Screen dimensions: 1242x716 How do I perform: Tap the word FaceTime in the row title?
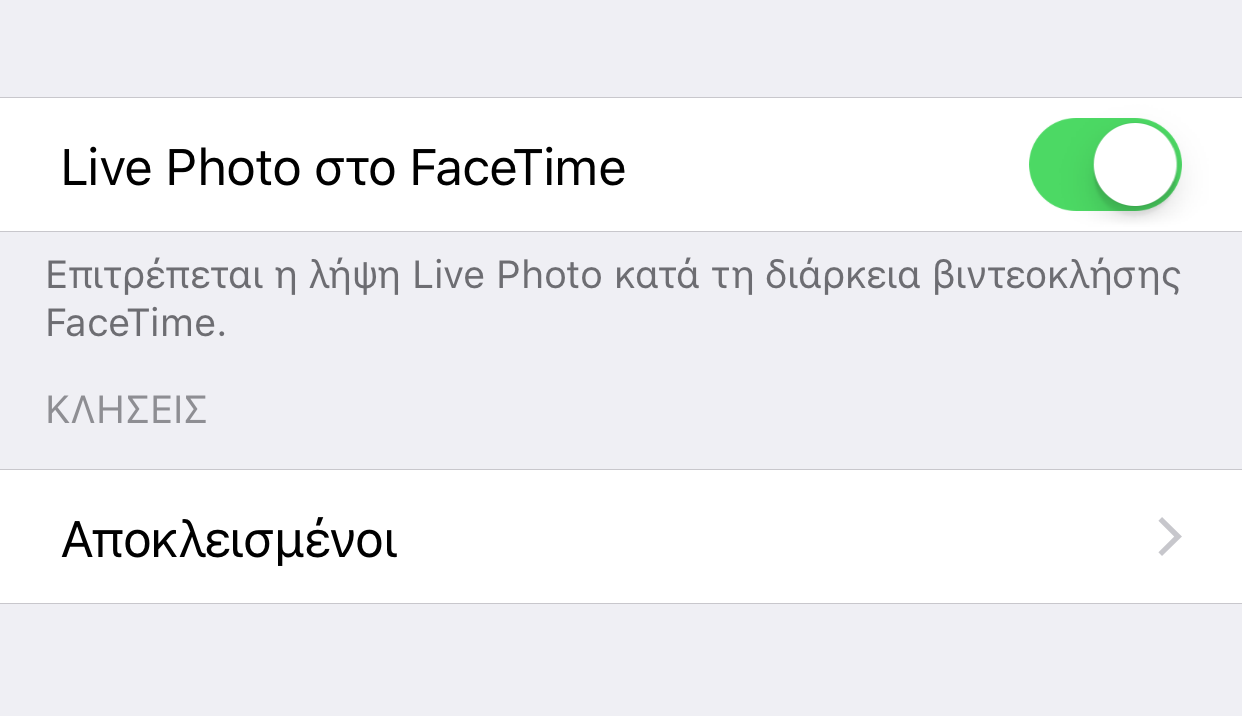(x=518, y=168)
